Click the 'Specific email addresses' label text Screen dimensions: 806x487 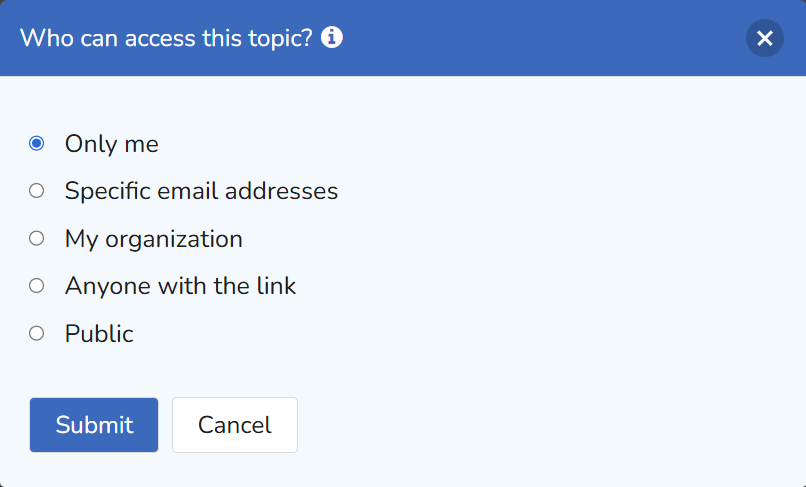[202, 191]
